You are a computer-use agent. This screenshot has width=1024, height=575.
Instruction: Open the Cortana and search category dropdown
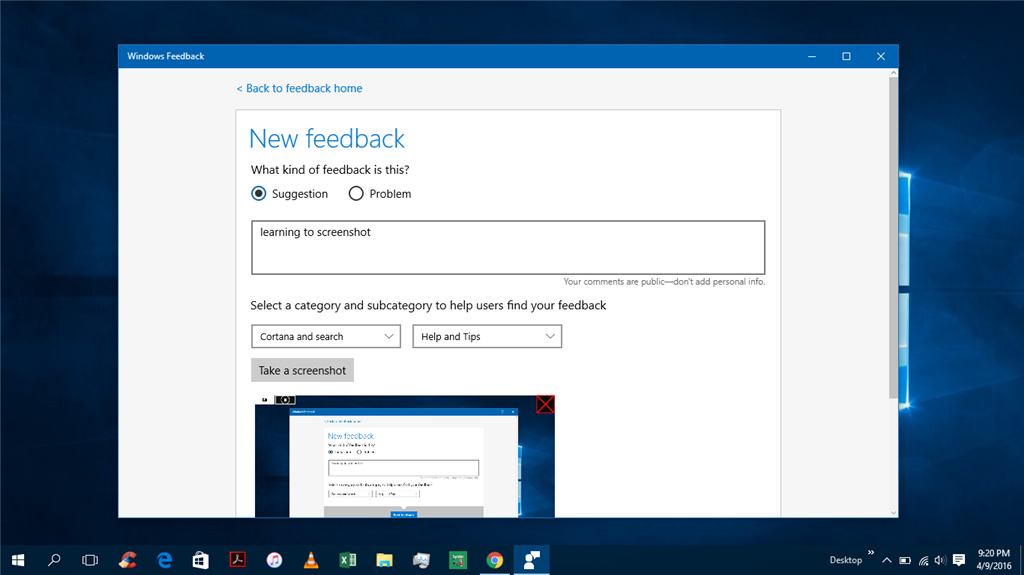[326, 337]
